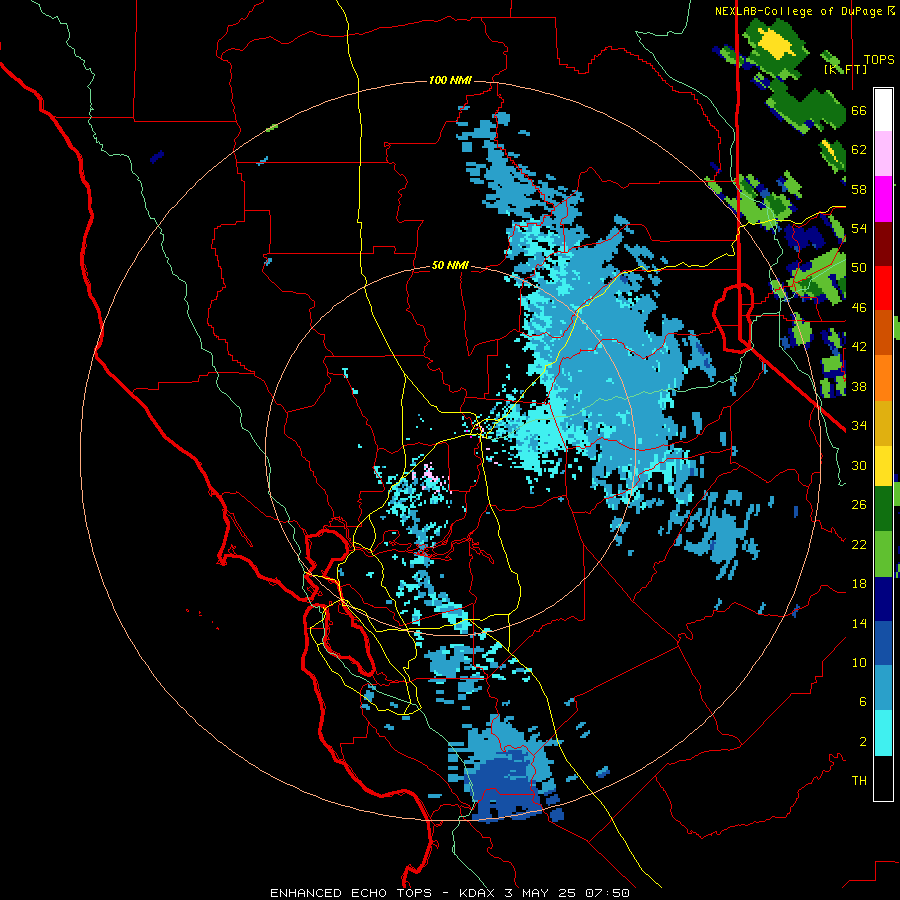
Task: Click the TOPS legend title
Action: pyautogui.click(x=878, y=59)
